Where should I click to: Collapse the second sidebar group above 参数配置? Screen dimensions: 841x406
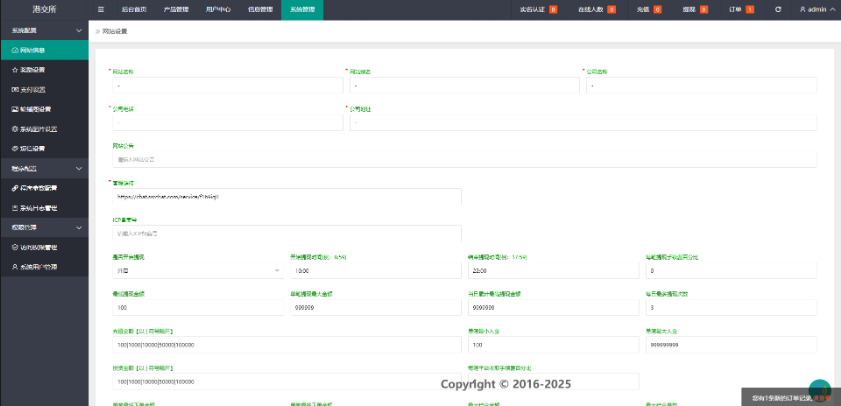(79, 168)
